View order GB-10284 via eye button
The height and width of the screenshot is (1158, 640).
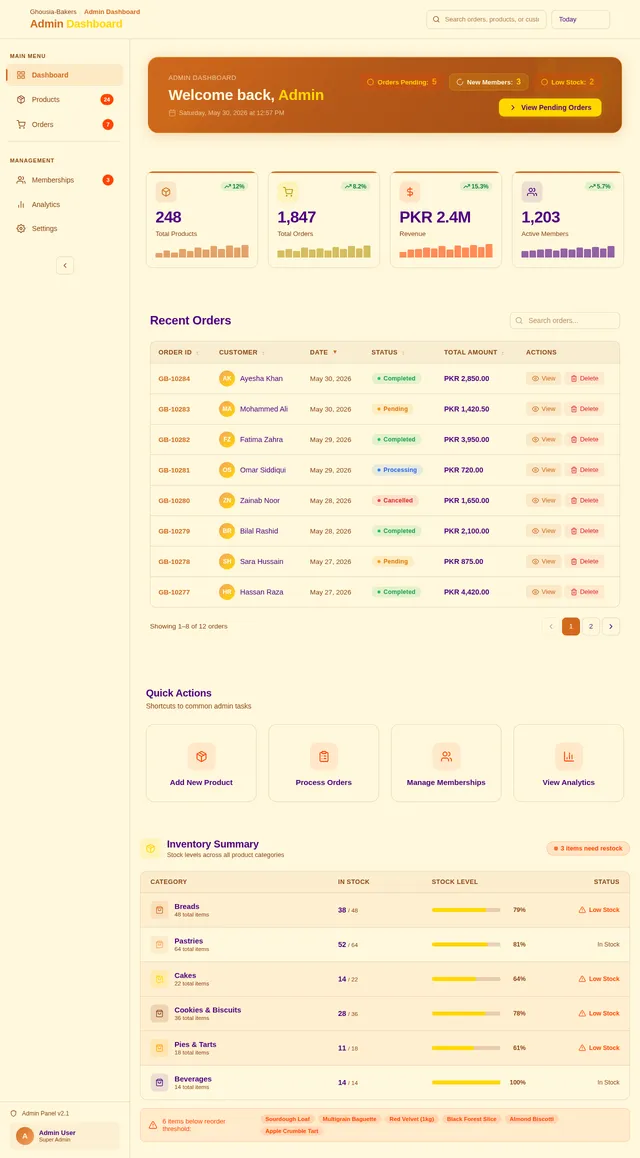point(543,378)
